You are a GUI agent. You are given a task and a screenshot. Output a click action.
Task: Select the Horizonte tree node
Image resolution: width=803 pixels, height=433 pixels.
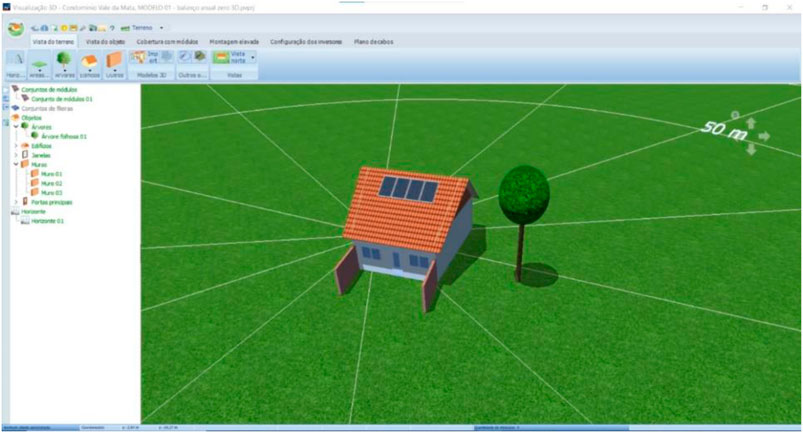33,211
